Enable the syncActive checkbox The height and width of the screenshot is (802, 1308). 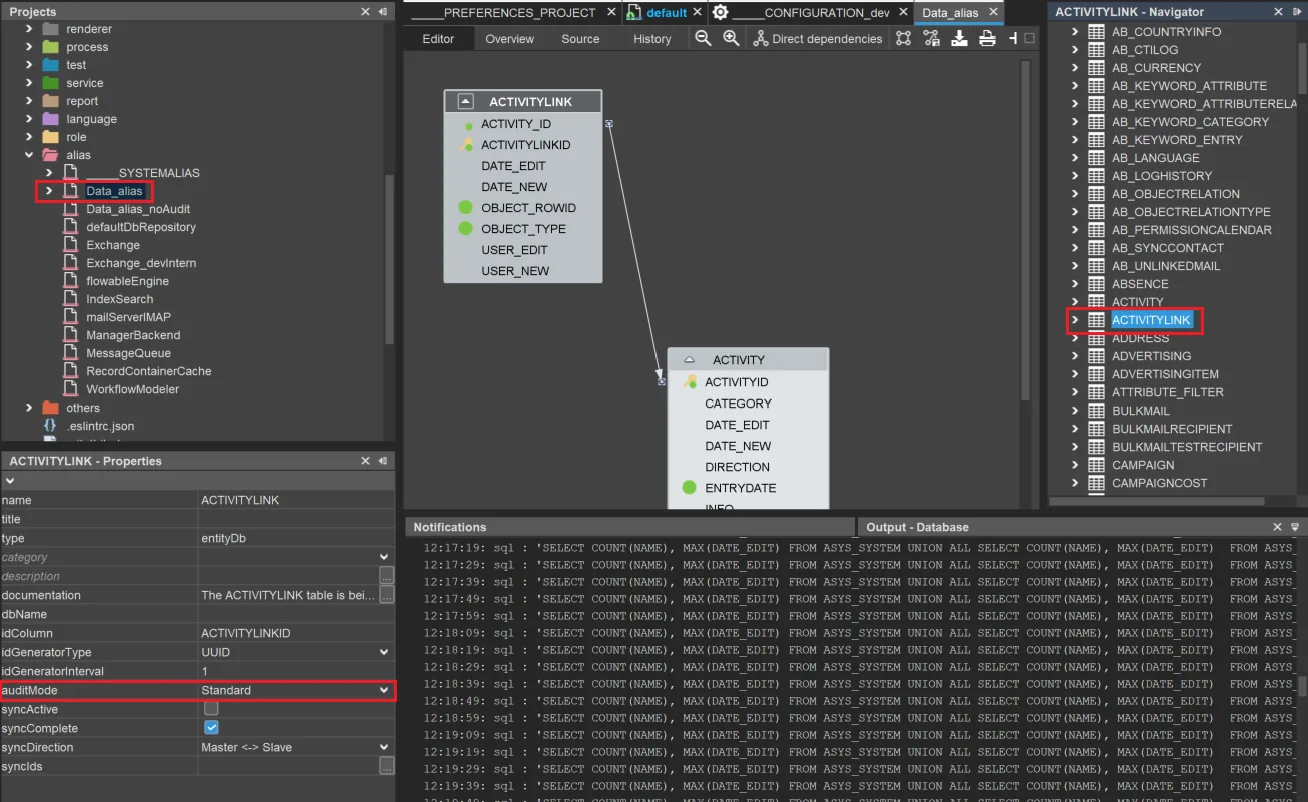211,709
